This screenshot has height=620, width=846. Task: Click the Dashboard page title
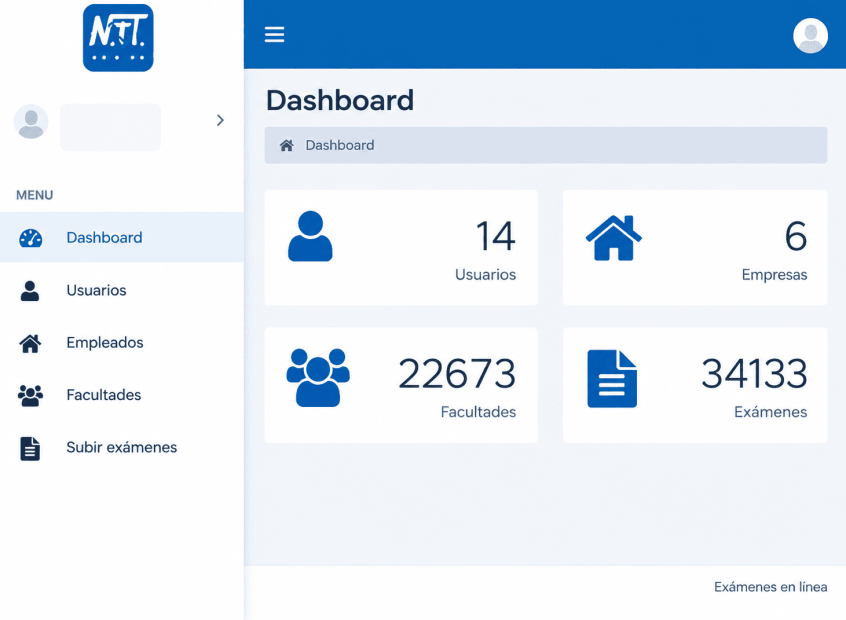[x=340, y=100]
